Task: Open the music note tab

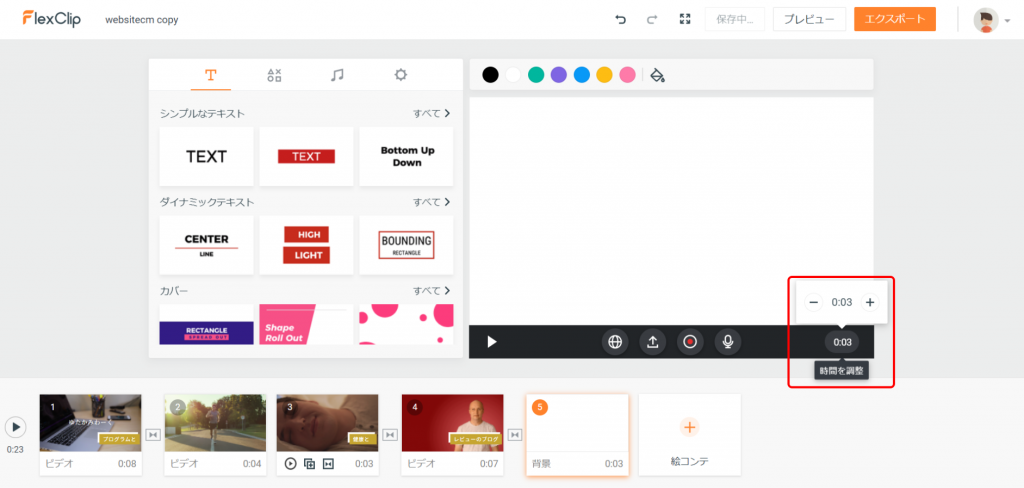Action: coord(337,75)
